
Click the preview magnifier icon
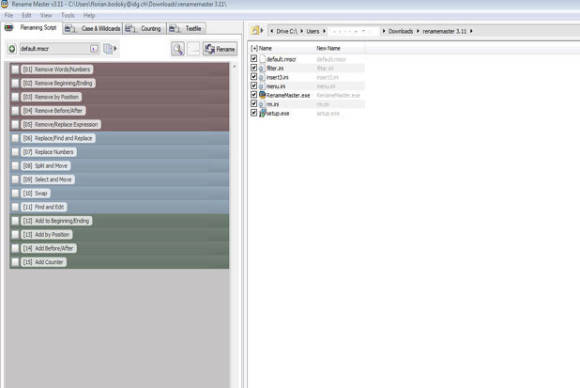point(178,49)
